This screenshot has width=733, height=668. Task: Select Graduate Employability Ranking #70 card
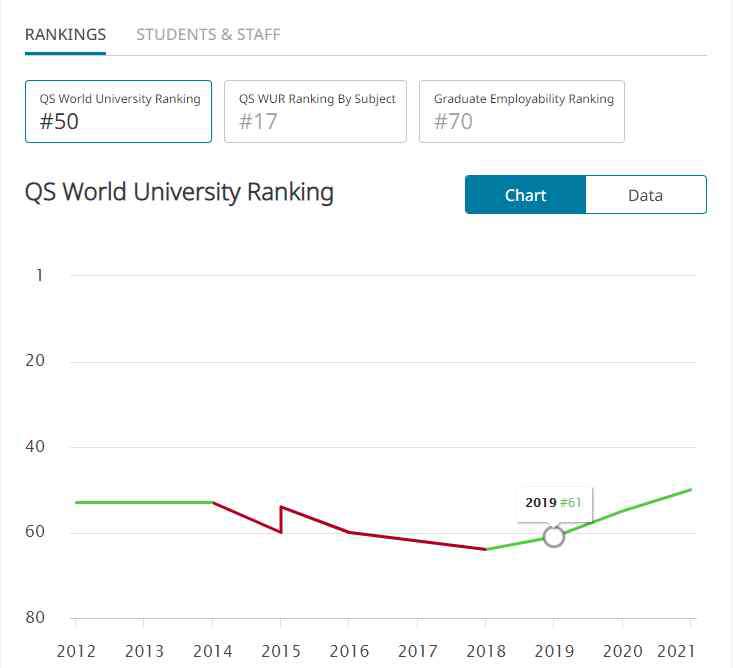(522, 111)
